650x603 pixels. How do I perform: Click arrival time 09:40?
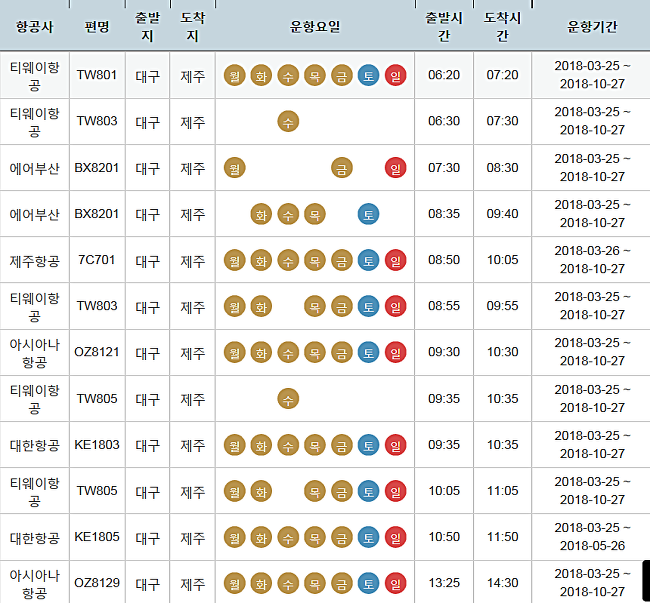click(x=502, y=214)
